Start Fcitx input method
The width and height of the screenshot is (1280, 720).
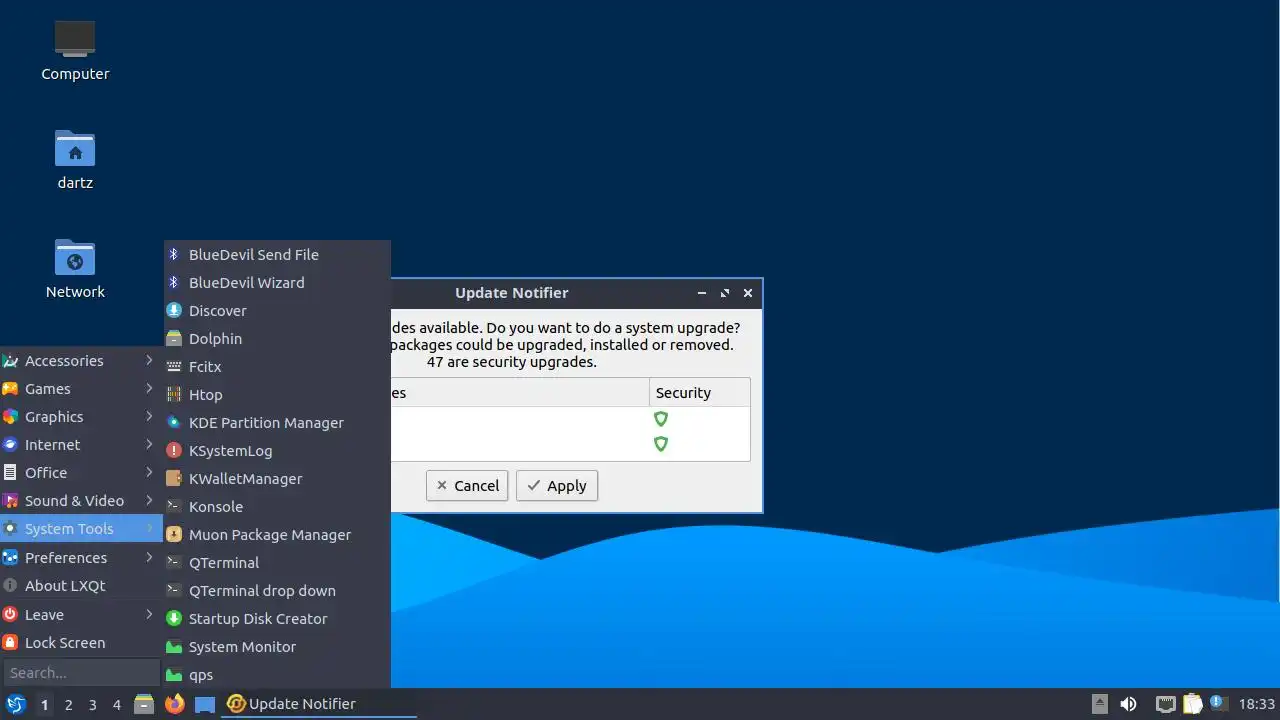click(x=277, y=366)
